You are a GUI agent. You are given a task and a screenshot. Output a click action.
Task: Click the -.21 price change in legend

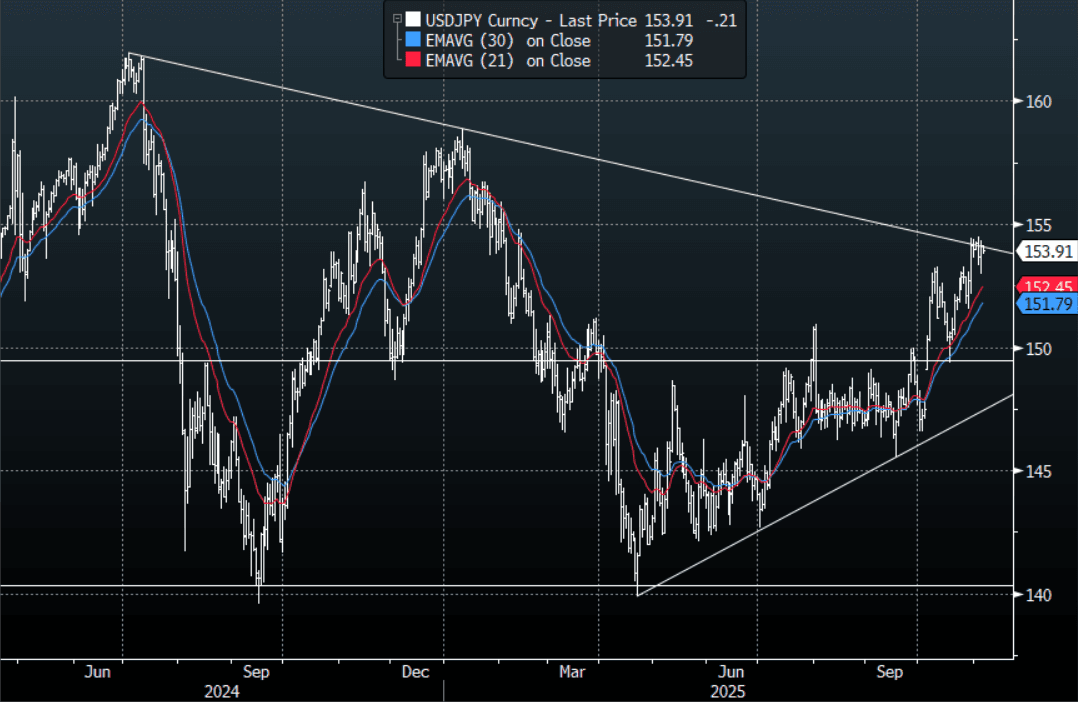pyautogui.click(x=722, y=20)
